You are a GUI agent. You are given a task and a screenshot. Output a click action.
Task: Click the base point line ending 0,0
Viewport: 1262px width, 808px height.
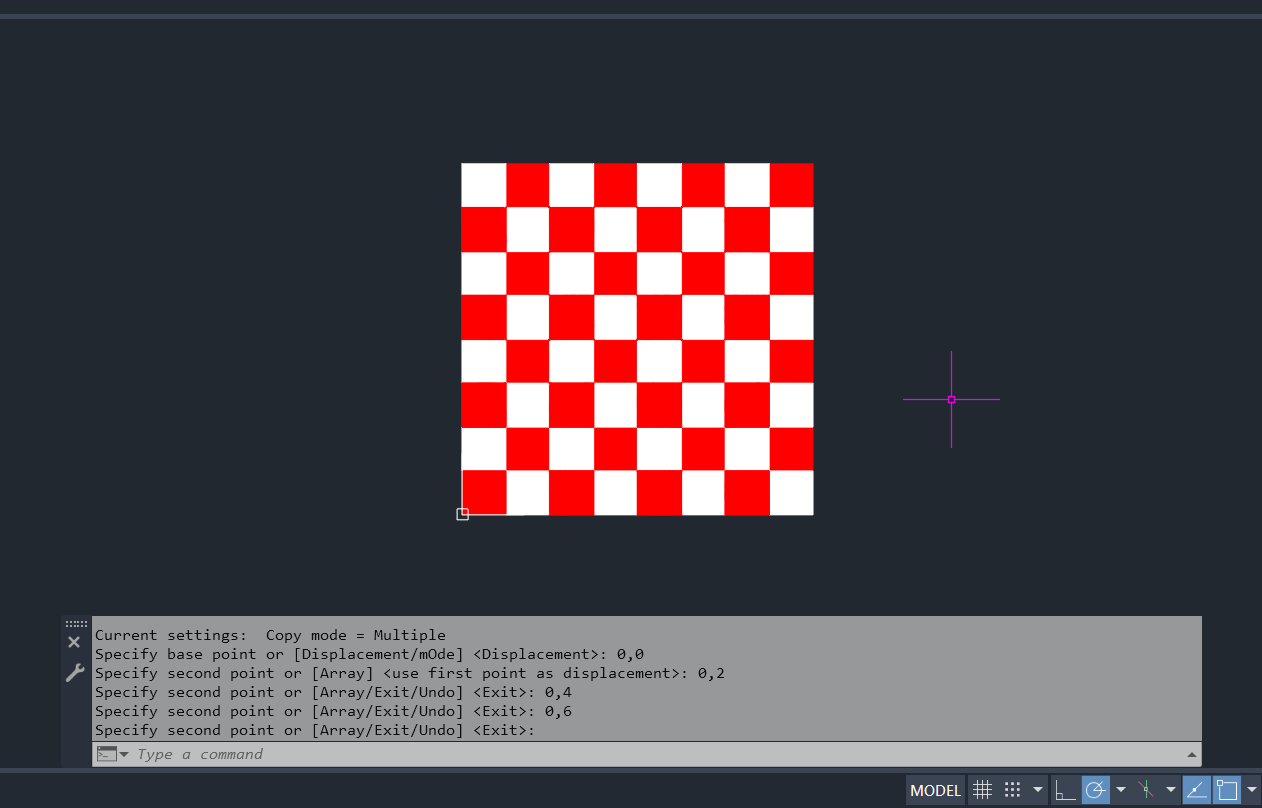(369, 654)
